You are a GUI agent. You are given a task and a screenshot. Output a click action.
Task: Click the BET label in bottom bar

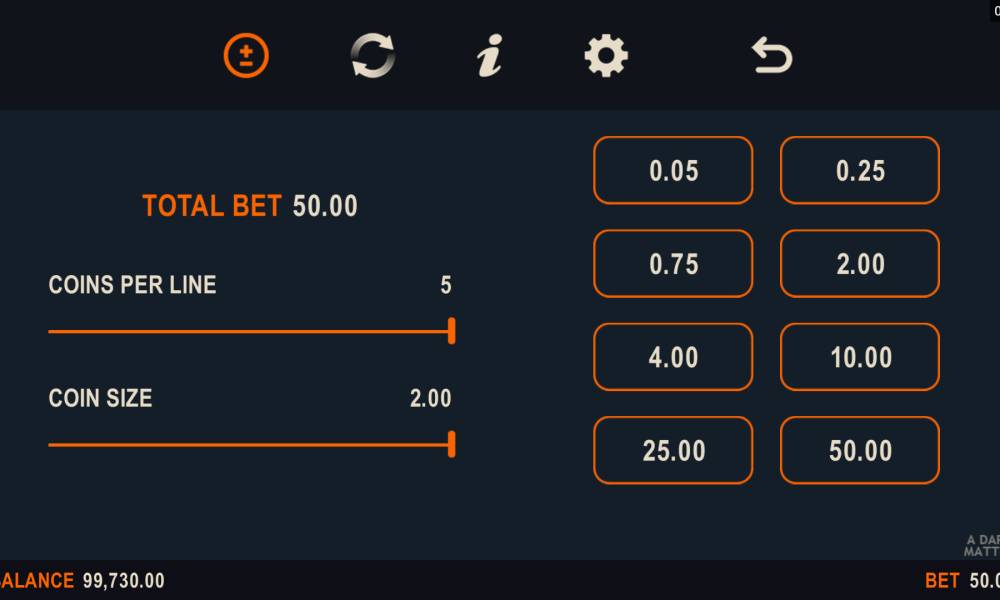point(942,581)
